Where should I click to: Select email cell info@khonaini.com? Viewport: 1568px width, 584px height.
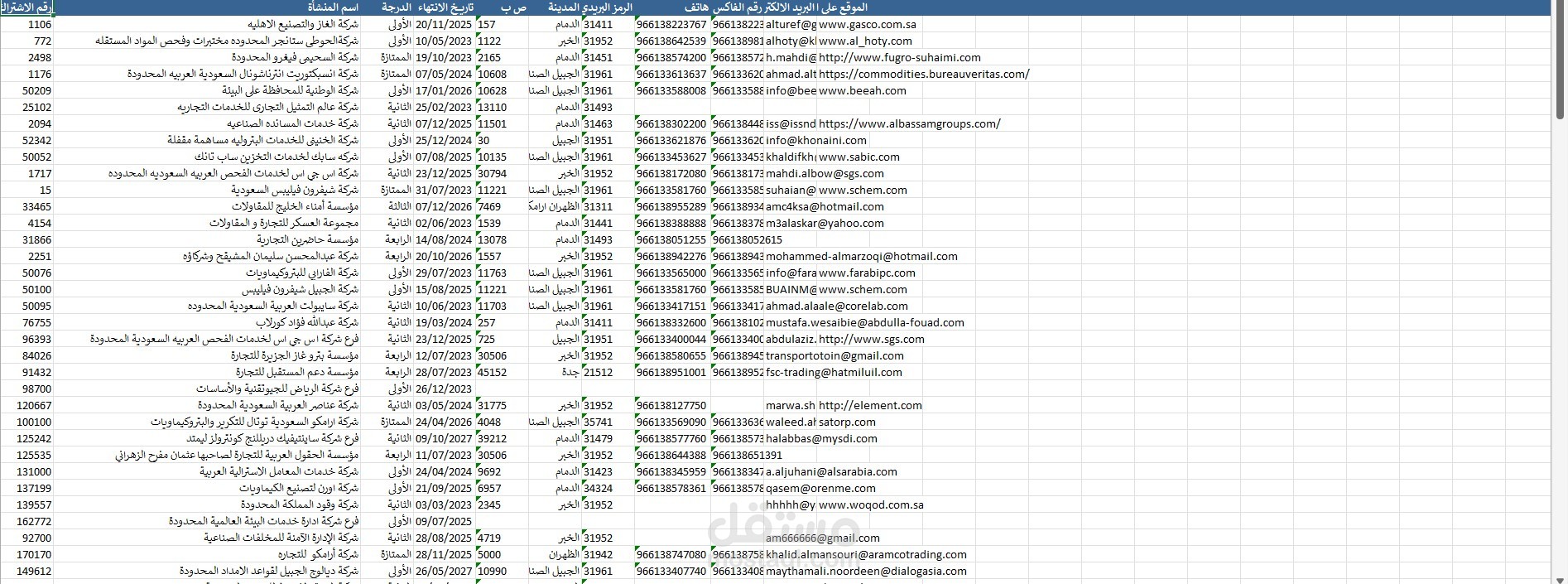(816, 140)
